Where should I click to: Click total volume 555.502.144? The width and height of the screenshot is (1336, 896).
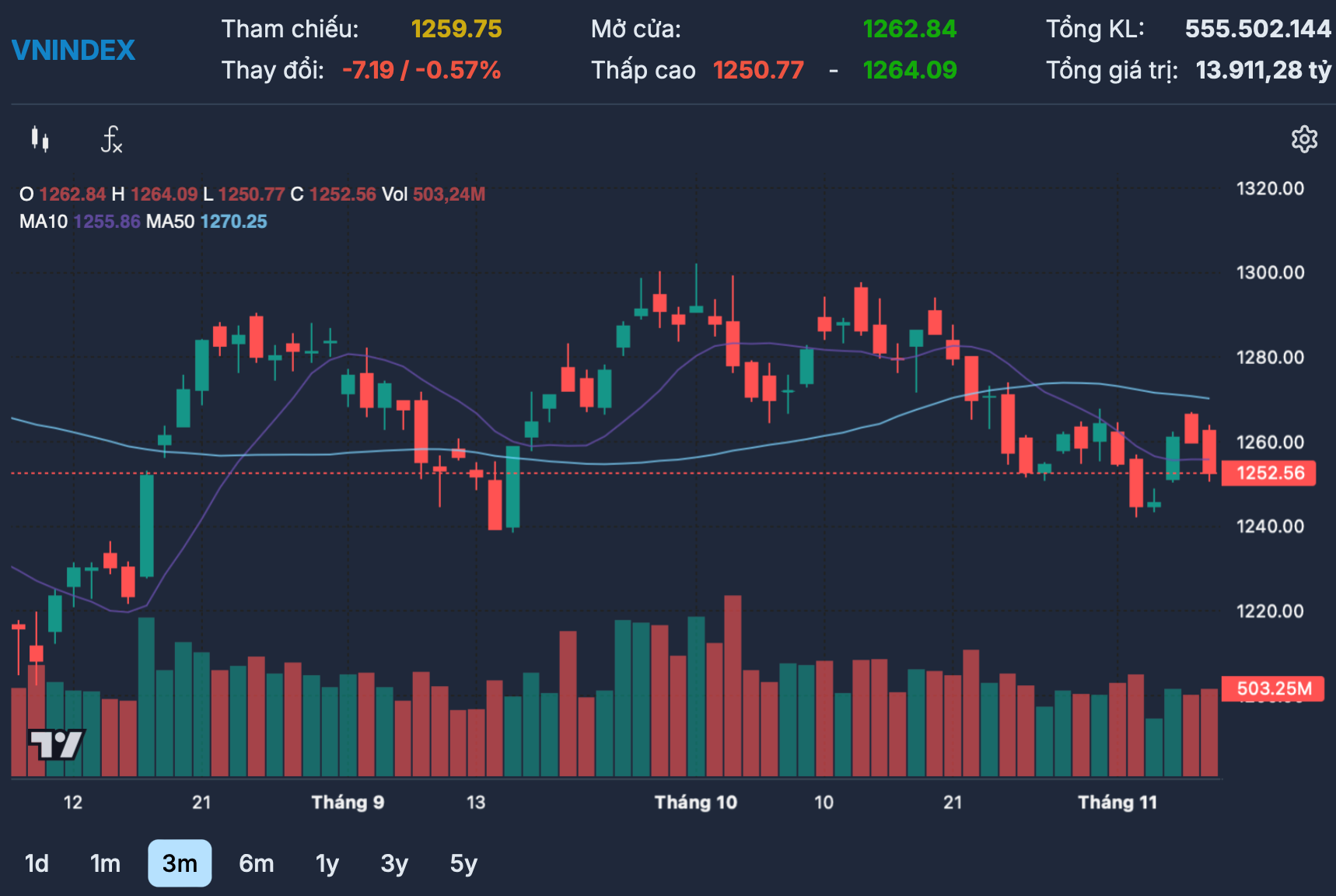1258,29
